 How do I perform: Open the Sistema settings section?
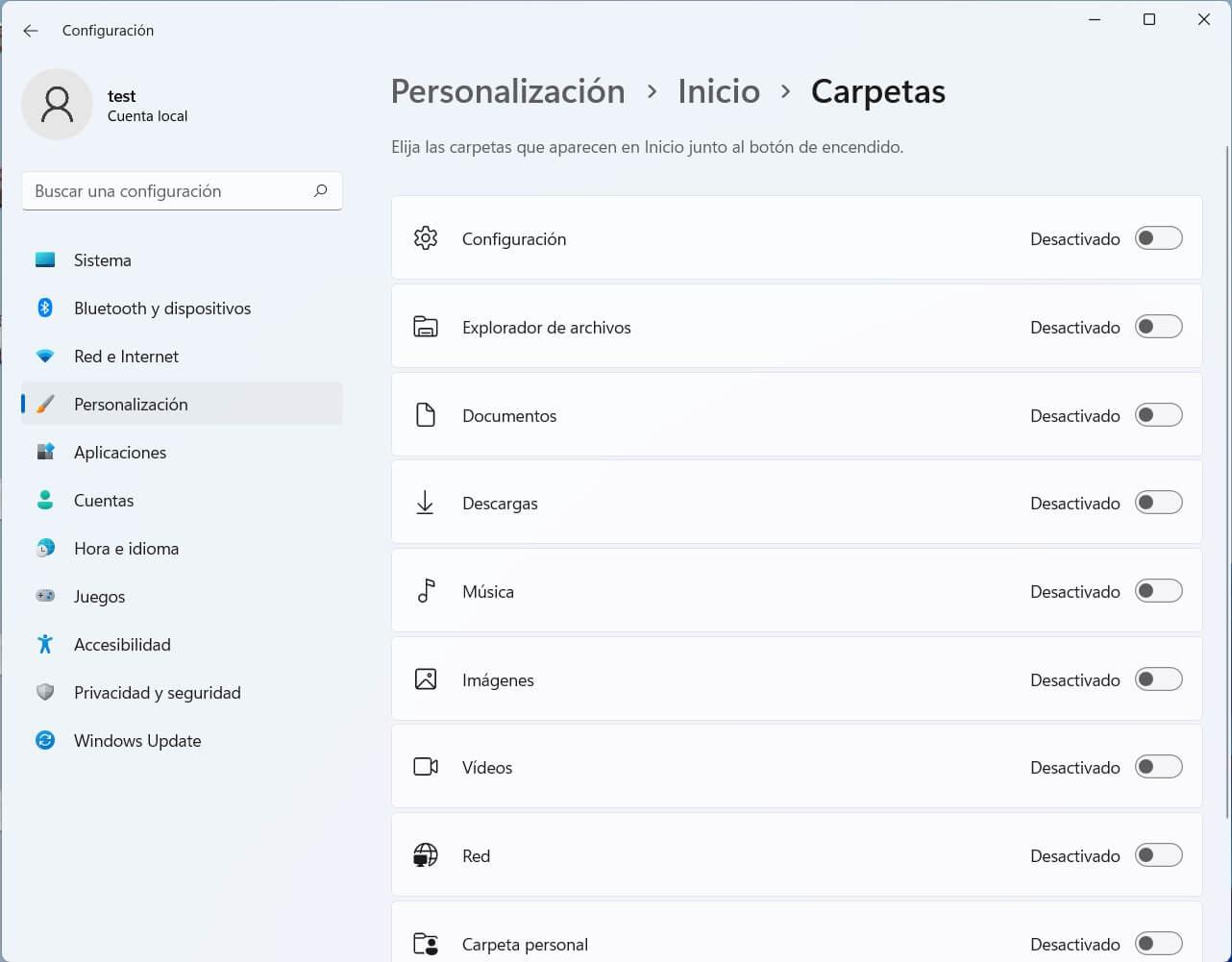pyautogui.click(x=102, y=259)
